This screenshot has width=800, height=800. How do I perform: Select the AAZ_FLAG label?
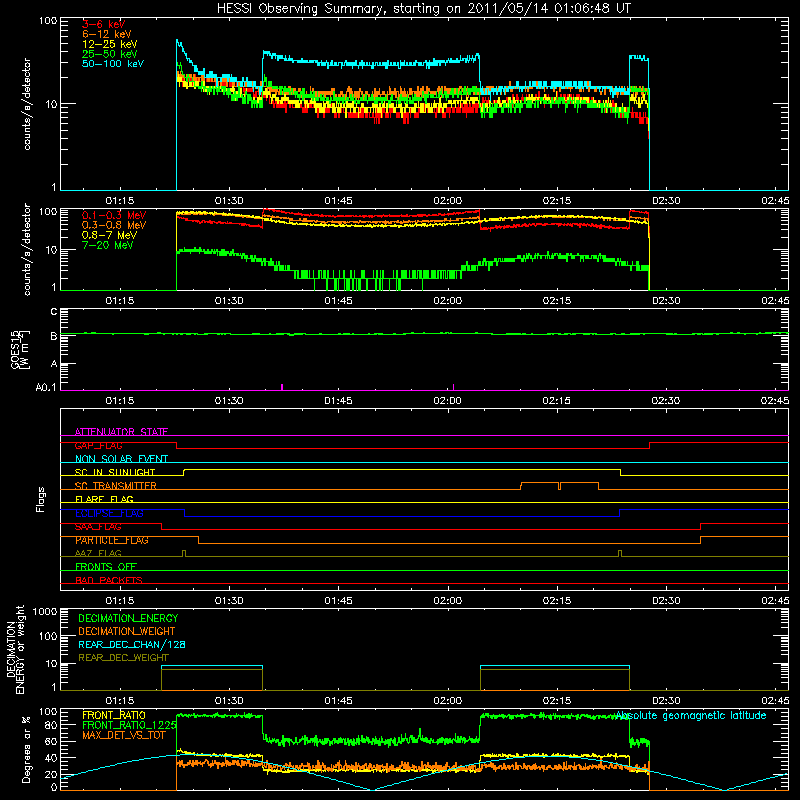pos(98,553)
